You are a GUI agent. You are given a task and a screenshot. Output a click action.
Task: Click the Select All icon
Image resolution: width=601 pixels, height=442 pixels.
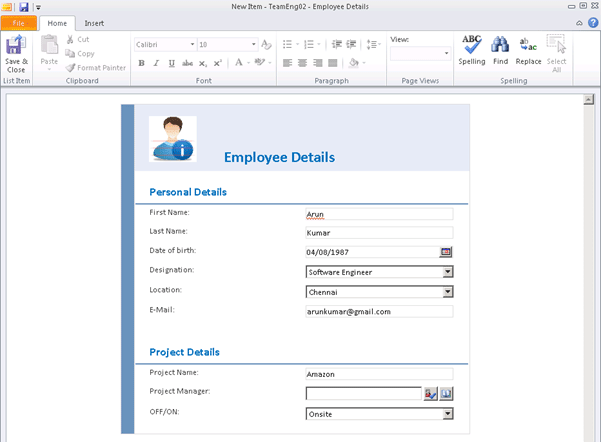(x=556, y=44)
